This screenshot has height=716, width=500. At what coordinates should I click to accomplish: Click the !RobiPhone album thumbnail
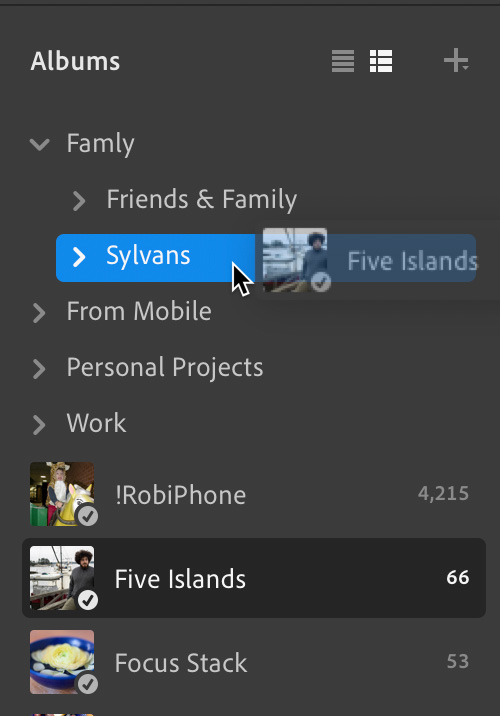point(62,494)
